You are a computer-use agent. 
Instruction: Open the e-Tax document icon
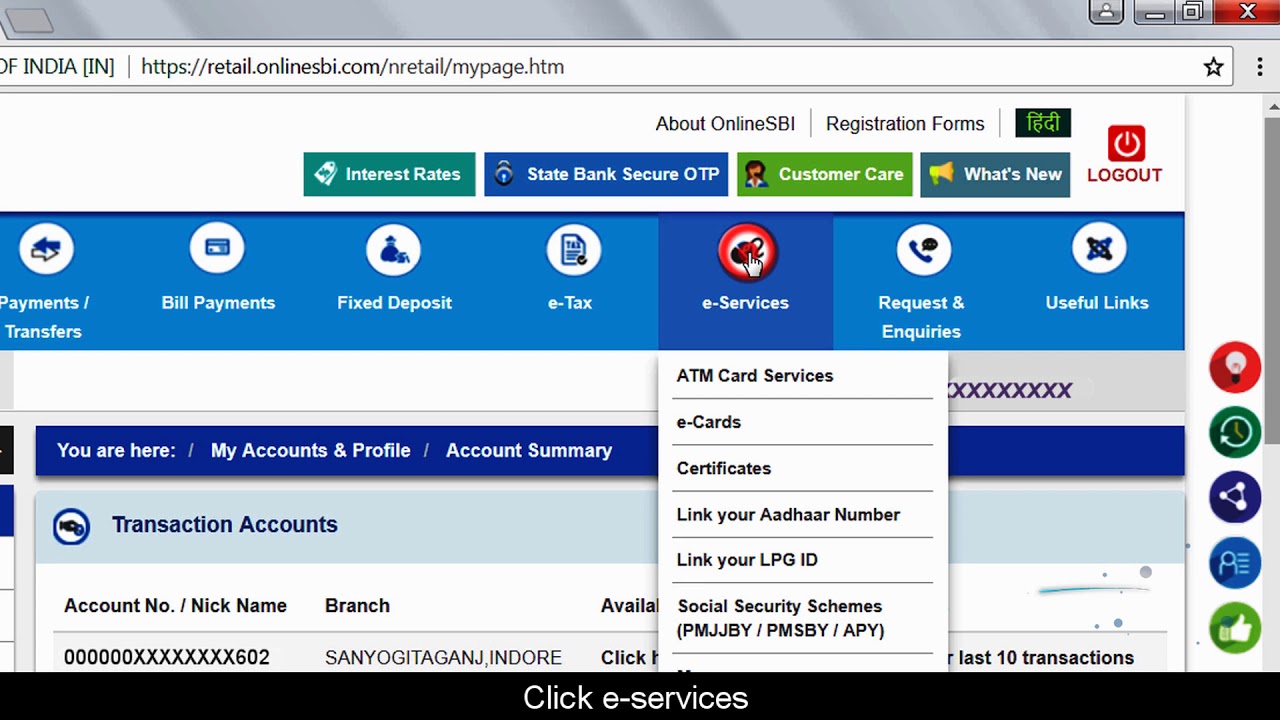click(x=573, y=250)
